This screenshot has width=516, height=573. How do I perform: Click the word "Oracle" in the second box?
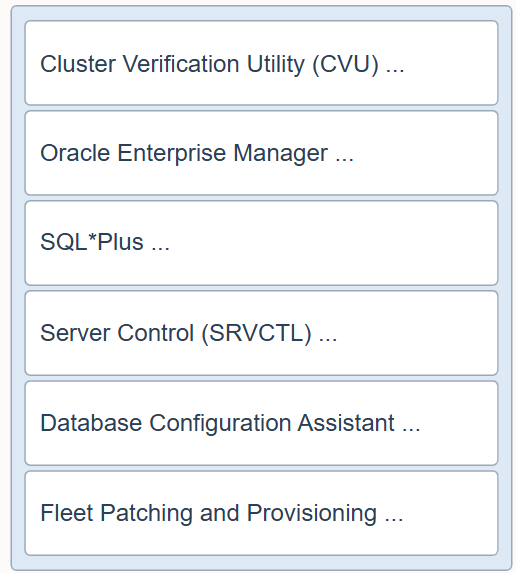point(75,153)
